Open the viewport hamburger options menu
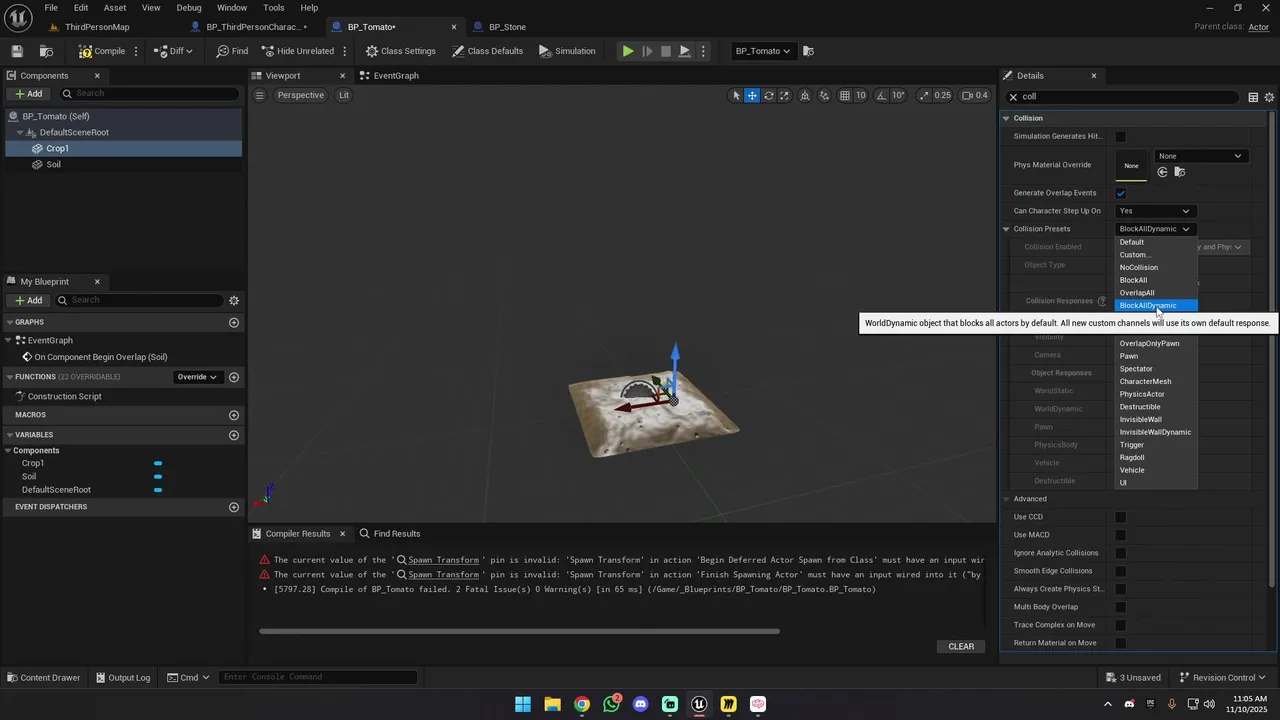This screenshot has height=720, width=1280. (x=259, y=95)
